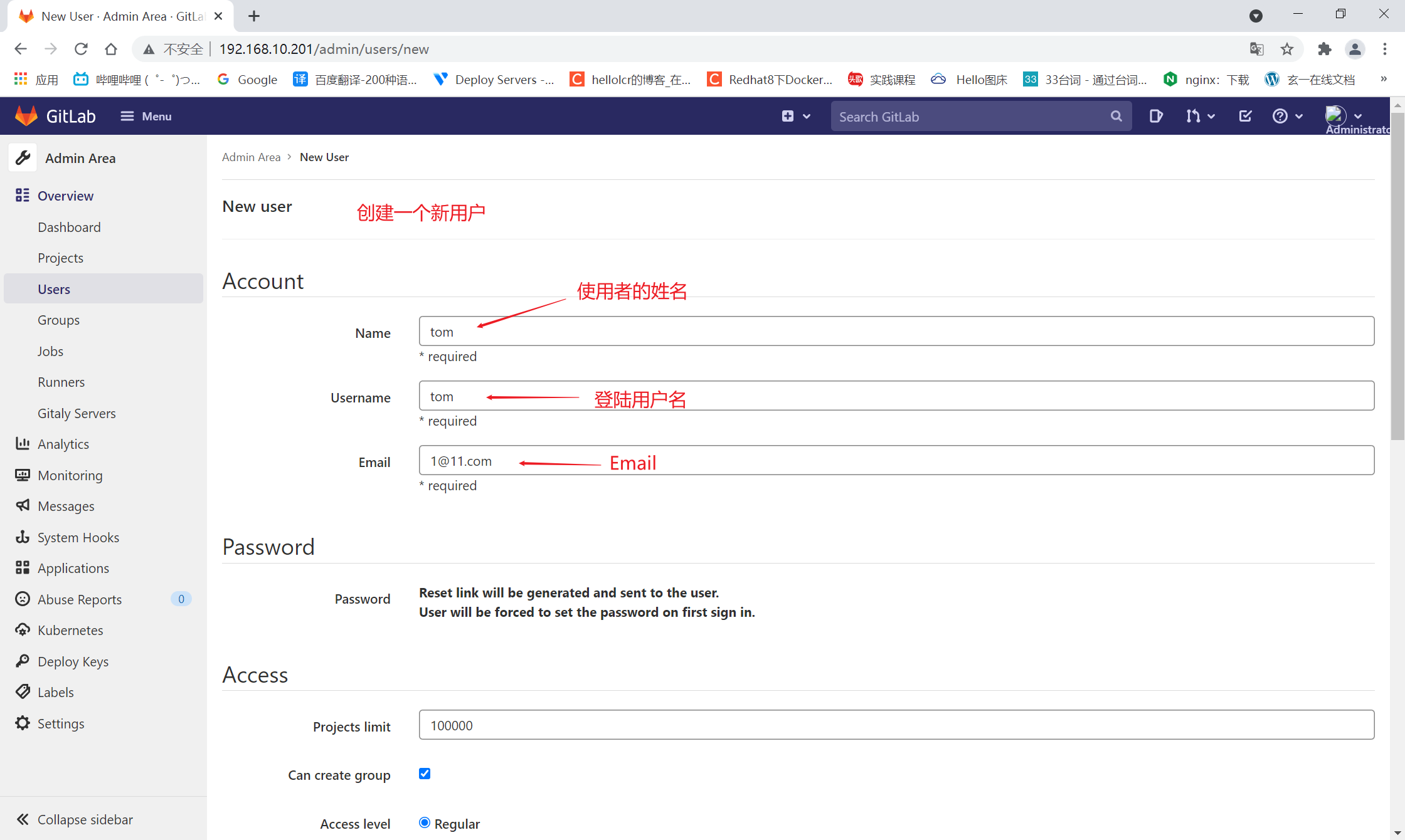1405x840 pixels.
Task: Select Groups in the admin sidebar
Action: point(58,320)
